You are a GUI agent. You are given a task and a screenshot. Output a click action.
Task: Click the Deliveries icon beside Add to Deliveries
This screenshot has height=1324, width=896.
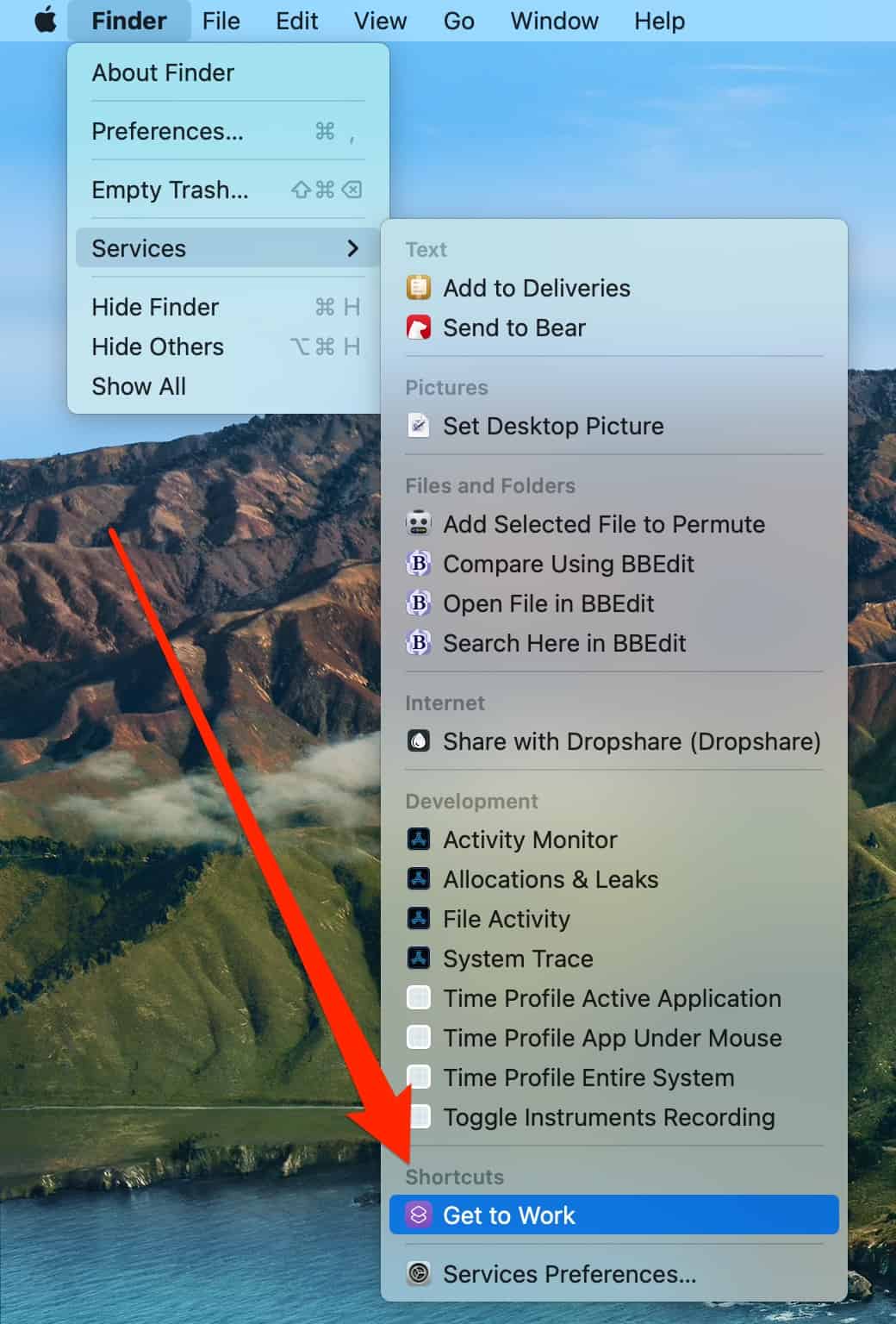pos(419,287)
